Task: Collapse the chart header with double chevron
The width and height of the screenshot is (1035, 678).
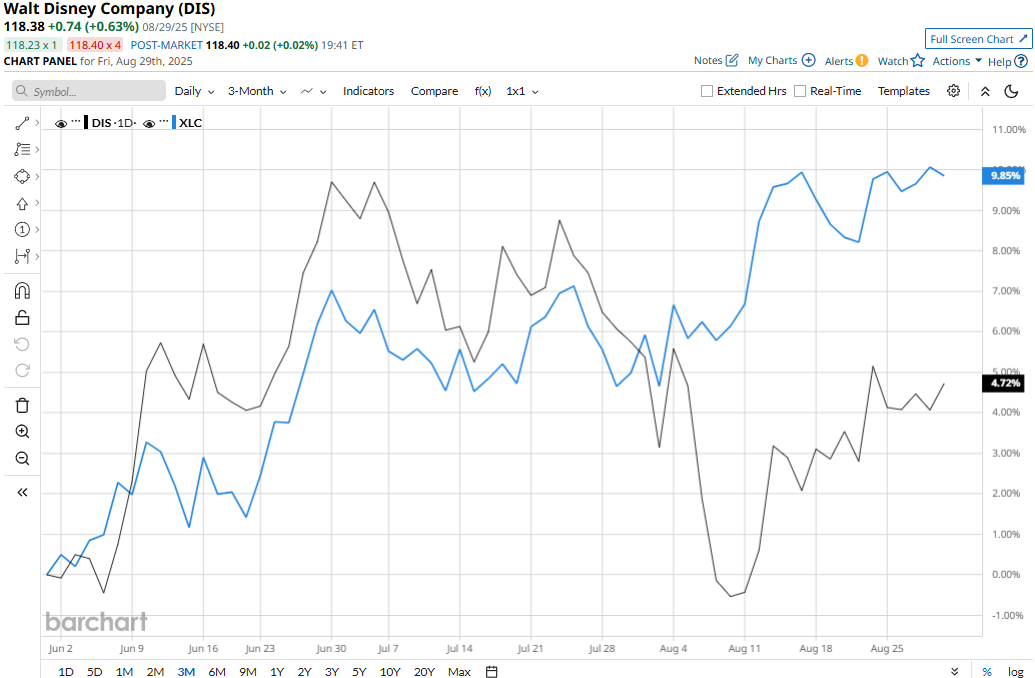Action: [x=985, y=91]
